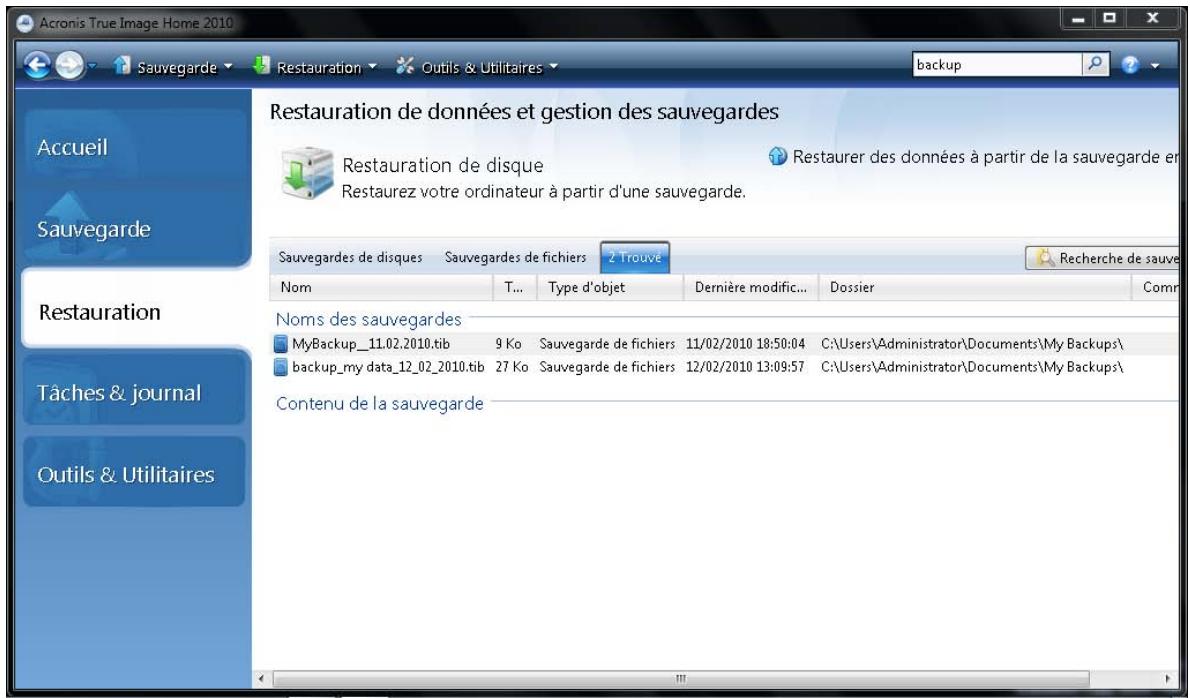The height and width of the screenshot is (698, 1190).
Task: Click the backup_my data_12_02_2010.tib file icon
Action: [x=281, y=367]
